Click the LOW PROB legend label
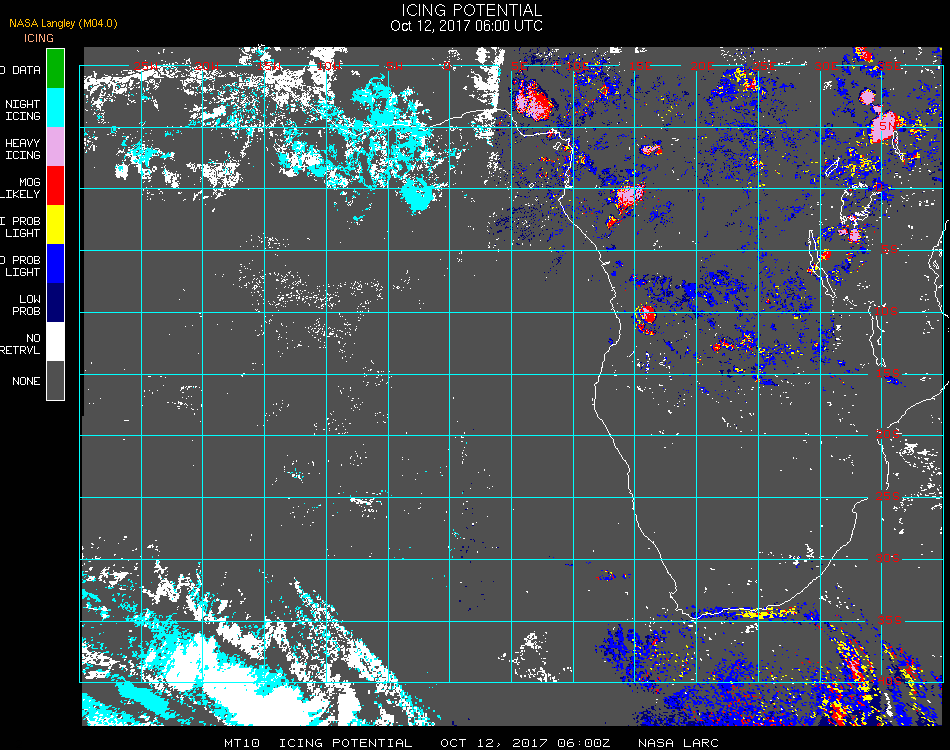 pos(26,305)
